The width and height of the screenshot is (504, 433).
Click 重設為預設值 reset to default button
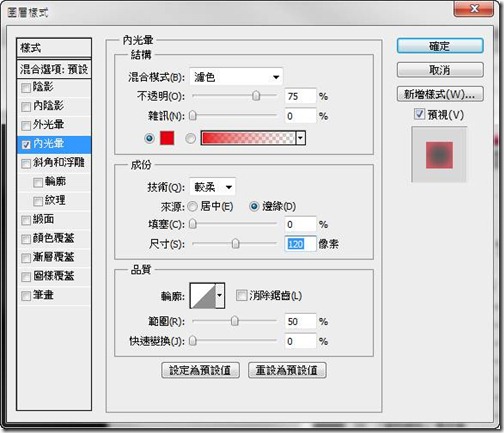(x=287, y=370)
